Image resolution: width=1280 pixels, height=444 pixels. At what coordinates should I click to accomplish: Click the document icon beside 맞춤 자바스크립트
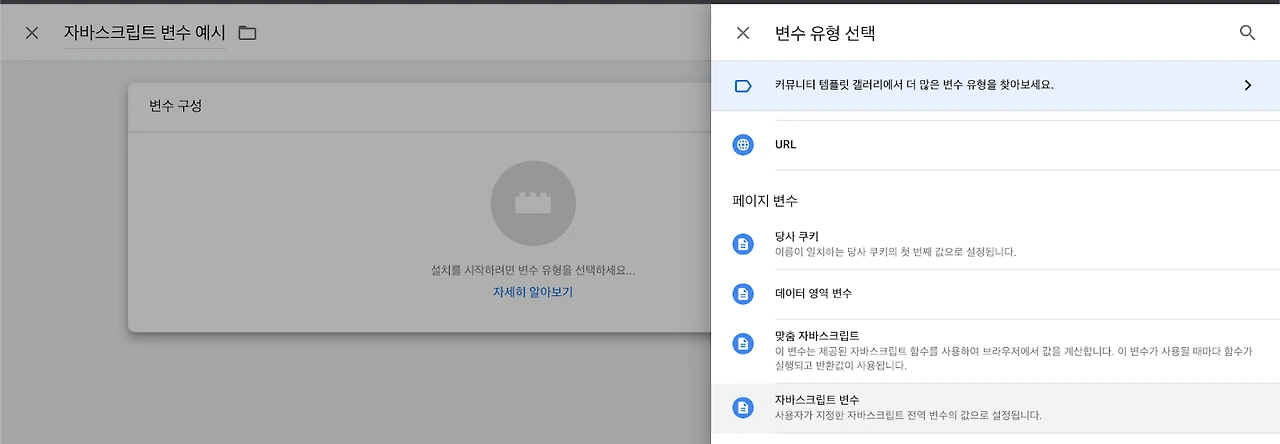click(x=743, y=344)
